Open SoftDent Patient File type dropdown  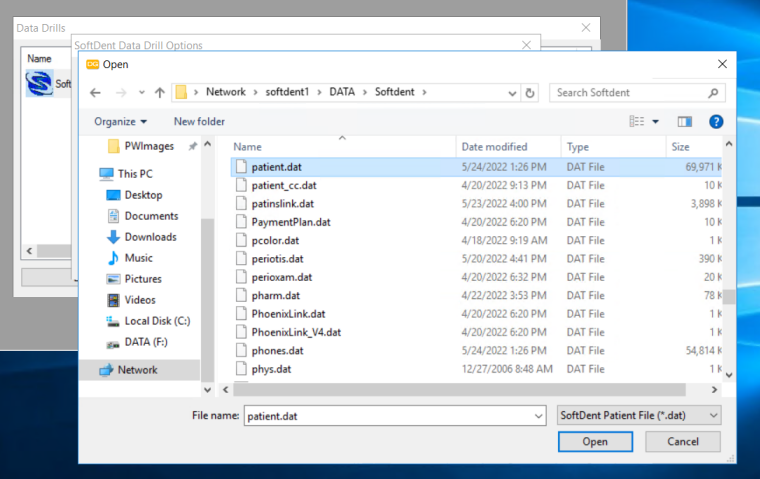pos(639,415)
